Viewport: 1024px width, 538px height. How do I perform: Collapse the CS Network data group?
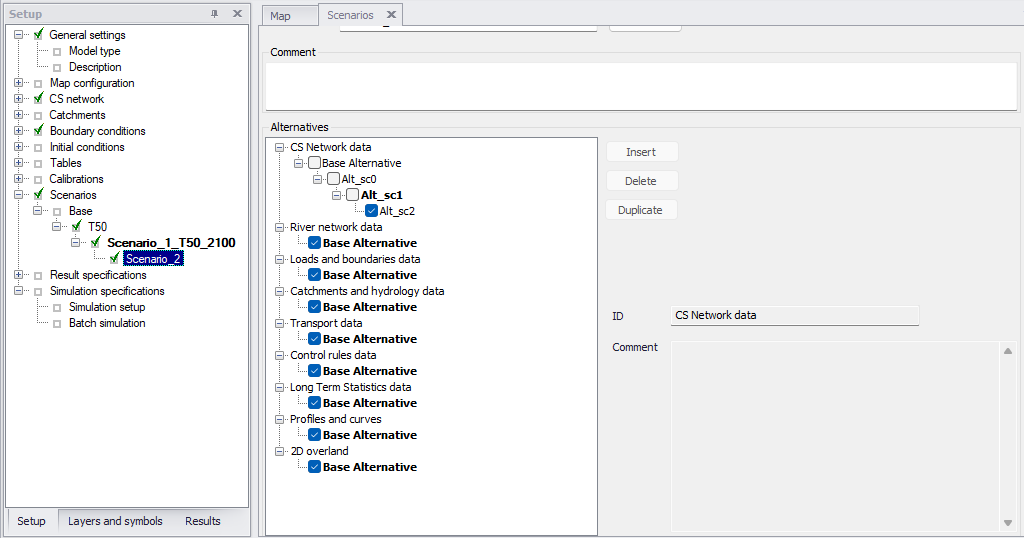[280, 148]
